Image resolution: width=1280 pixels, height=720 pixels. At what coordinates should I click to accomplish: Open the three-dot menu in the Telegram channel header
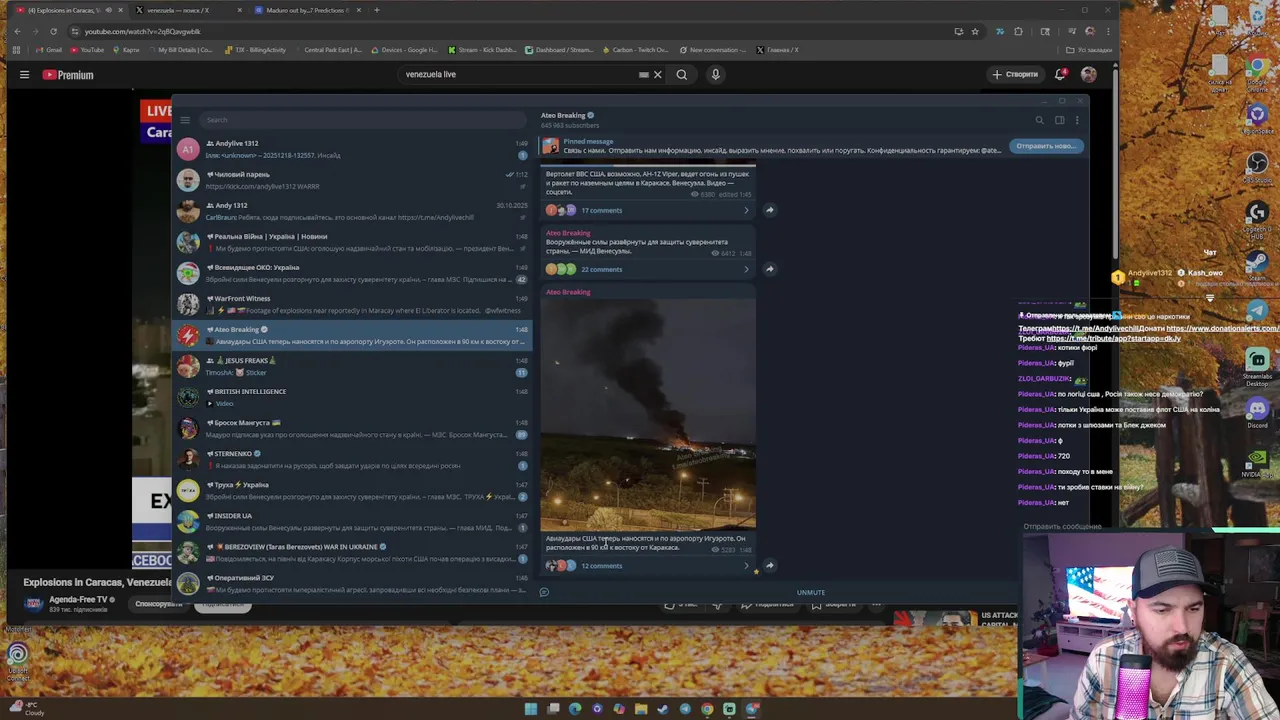pyautogui.click(x=1077, y=120)
